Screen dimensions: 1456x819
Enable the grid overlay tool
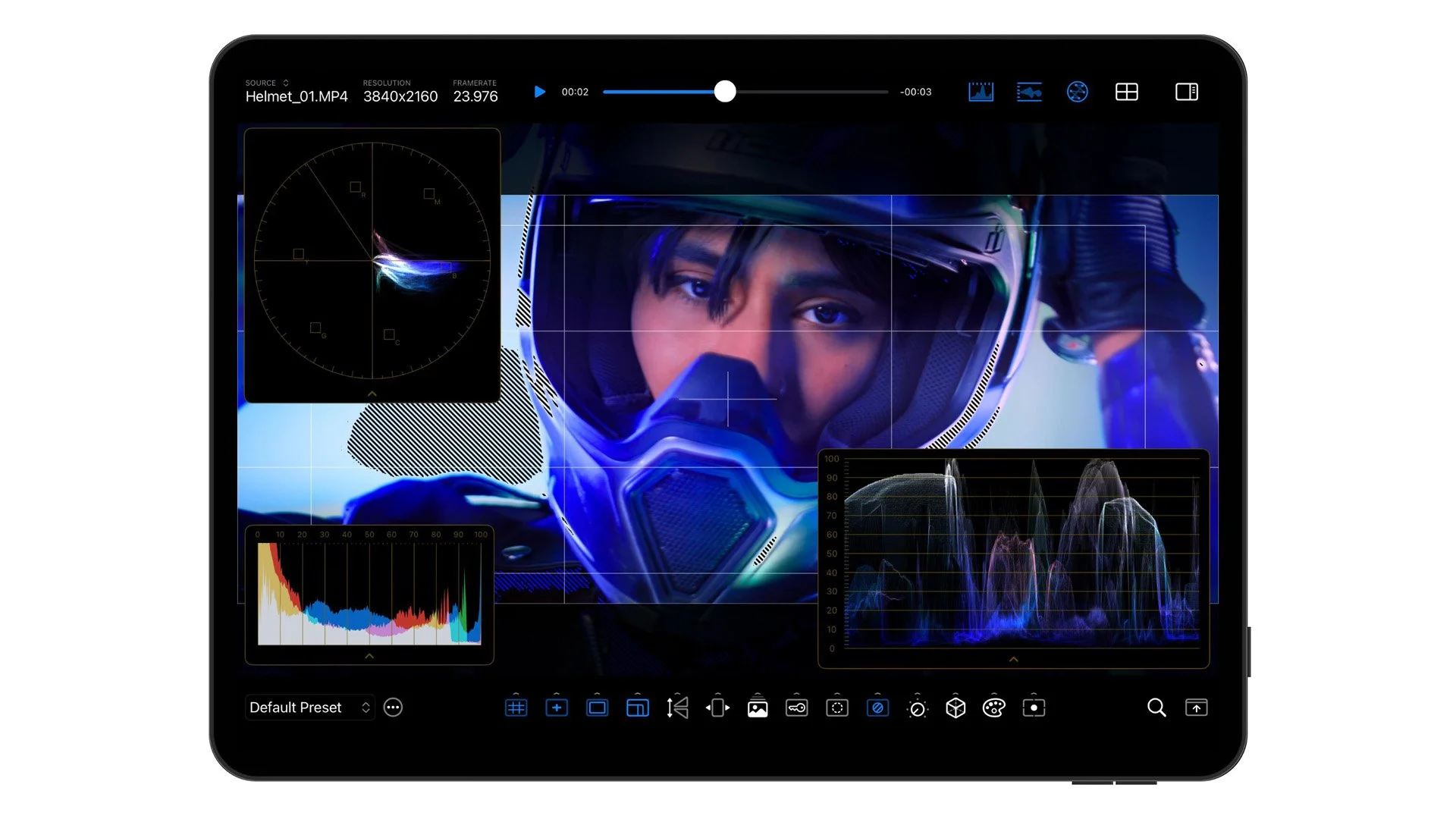point(516,708)
